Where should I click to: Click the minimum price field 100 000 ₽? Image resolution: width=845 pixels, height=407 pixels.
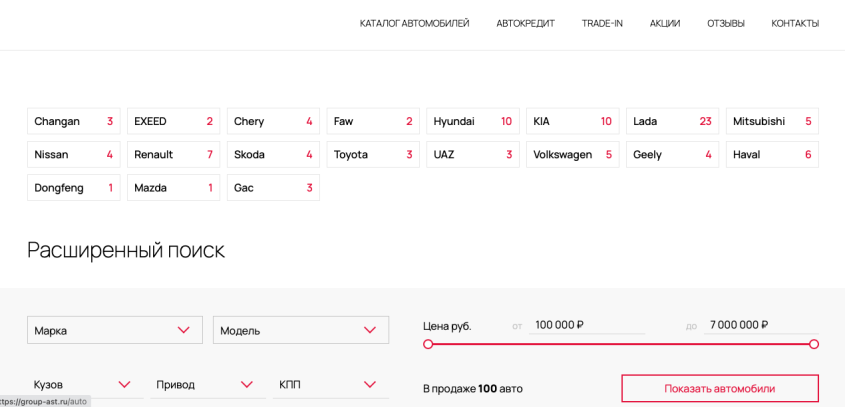(586, 325)
